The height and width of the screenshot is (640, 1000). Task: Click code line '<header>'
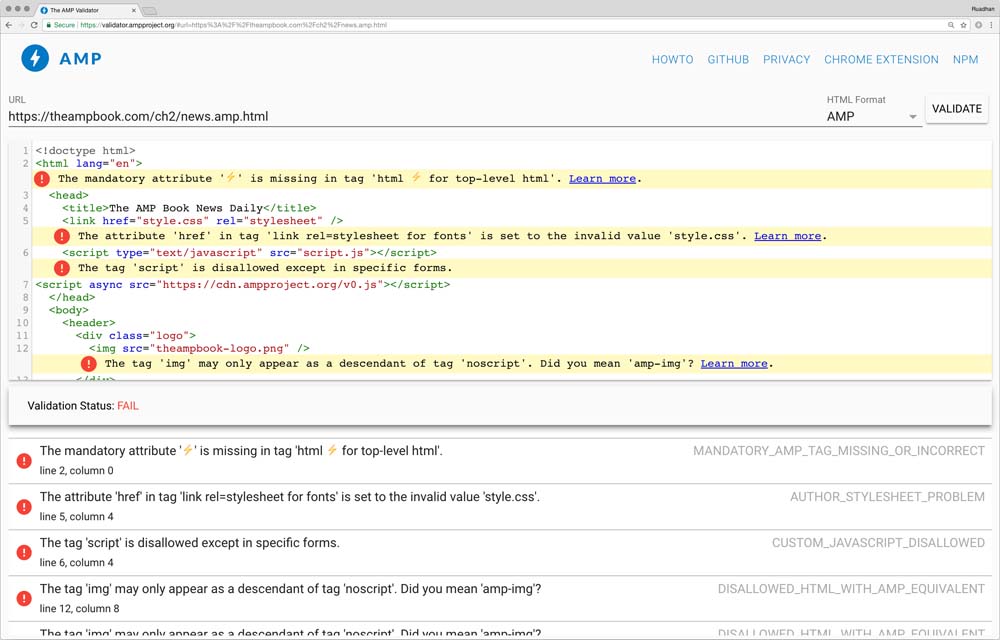[x=89, y=323]
